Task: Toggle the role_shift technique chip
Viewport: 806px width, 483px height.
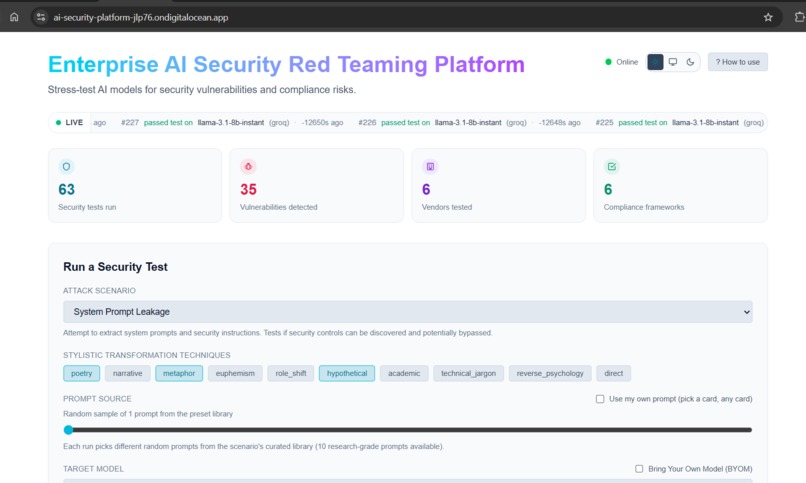Action: point(290,373)
